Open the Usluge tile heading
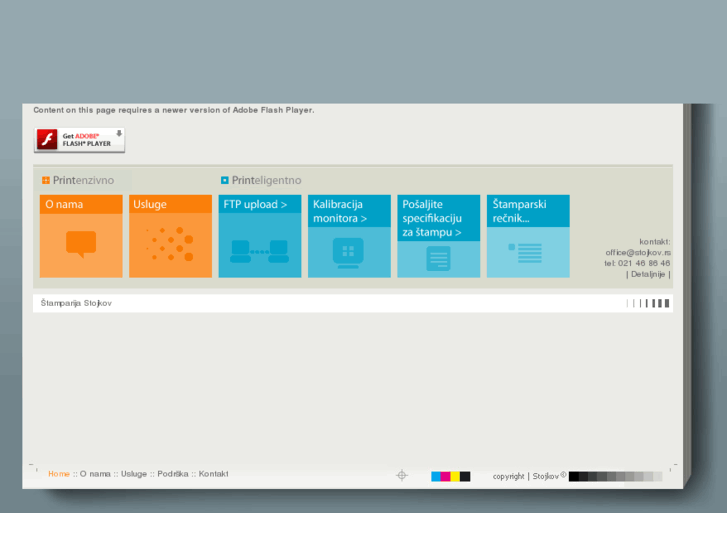This screenshot has width=727, height=545. tap(171, 204)
